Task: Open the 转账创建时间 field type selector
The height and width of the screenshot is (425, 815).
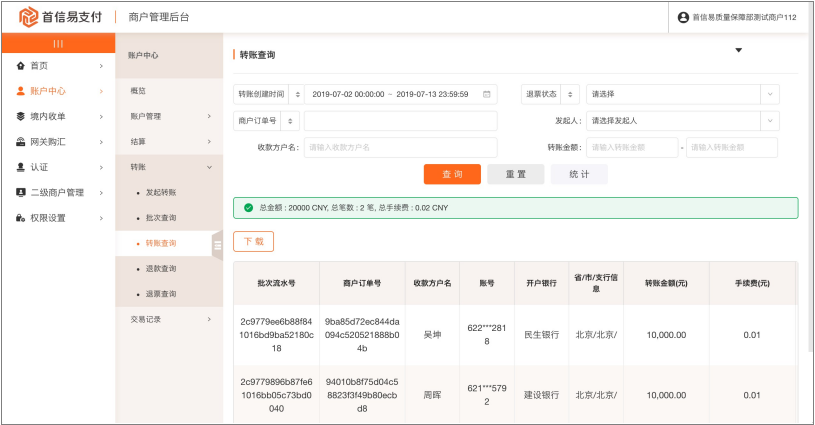Action: click(x=297, y=94)
